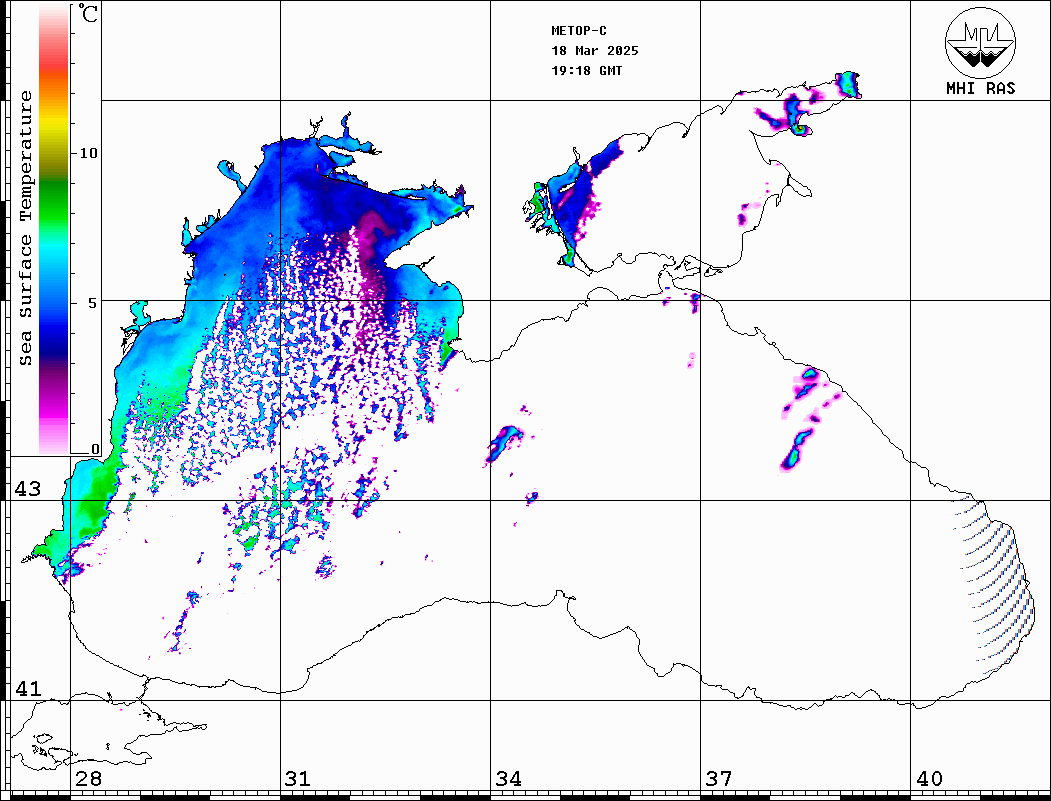1051x801 pixels.
Task: Click the date "18 Mar 2025"
Action: coord(595,51)
